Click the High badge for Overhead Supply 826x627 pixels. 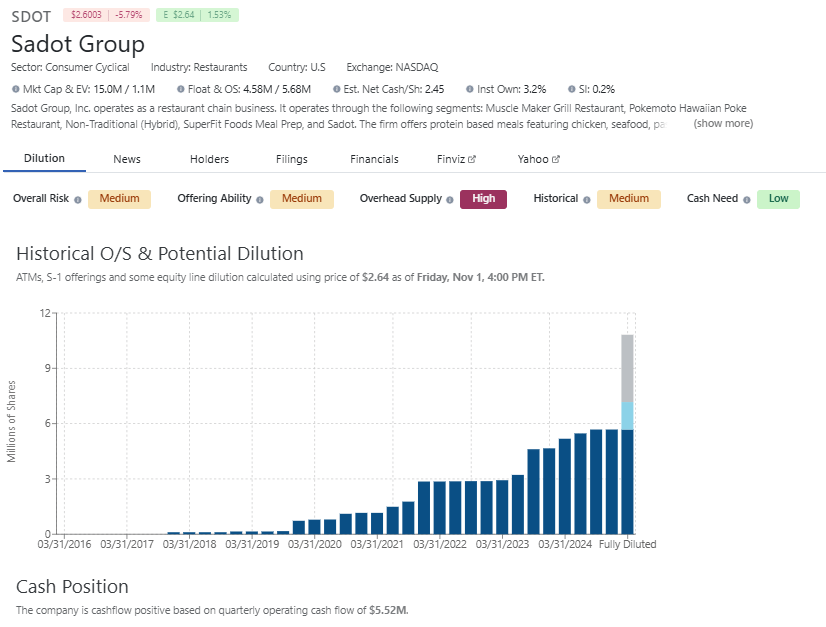pyautogui.click(x=483, y=199)
